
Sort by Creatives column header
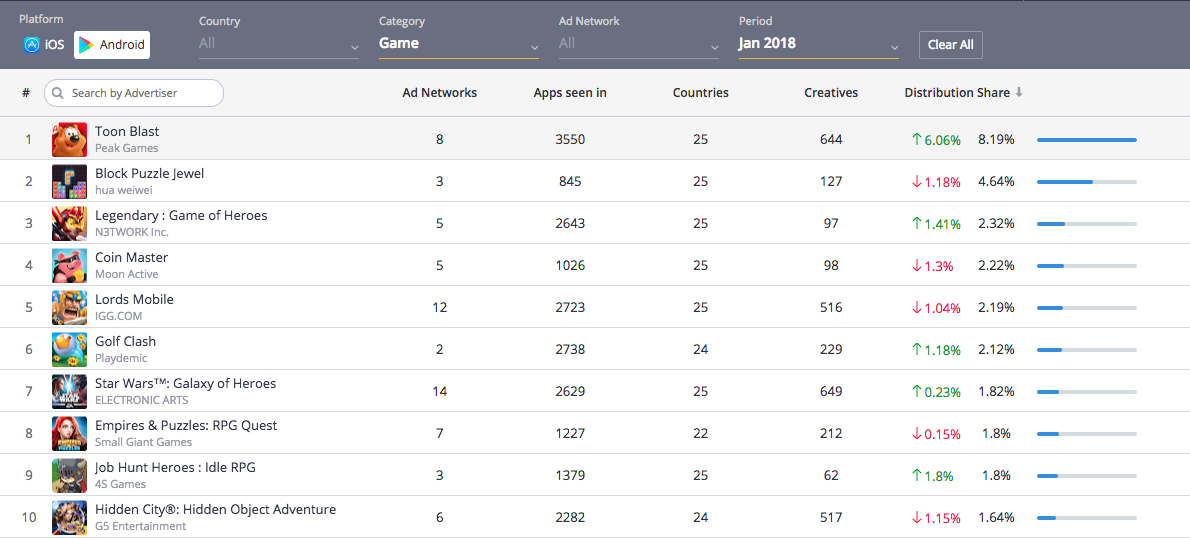[x=831, y=93]
